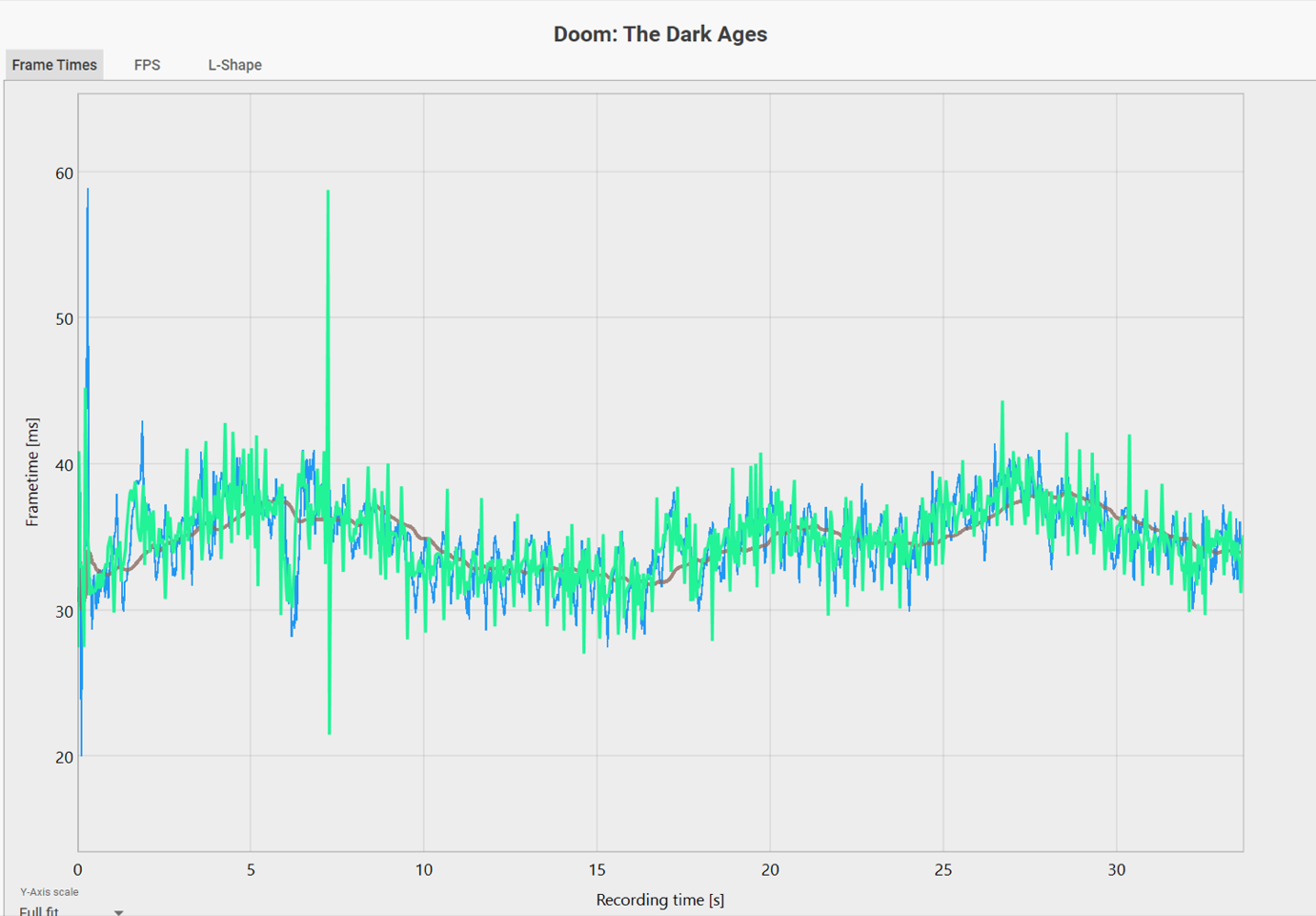Click the Full fit scale value

click(39, 911)
